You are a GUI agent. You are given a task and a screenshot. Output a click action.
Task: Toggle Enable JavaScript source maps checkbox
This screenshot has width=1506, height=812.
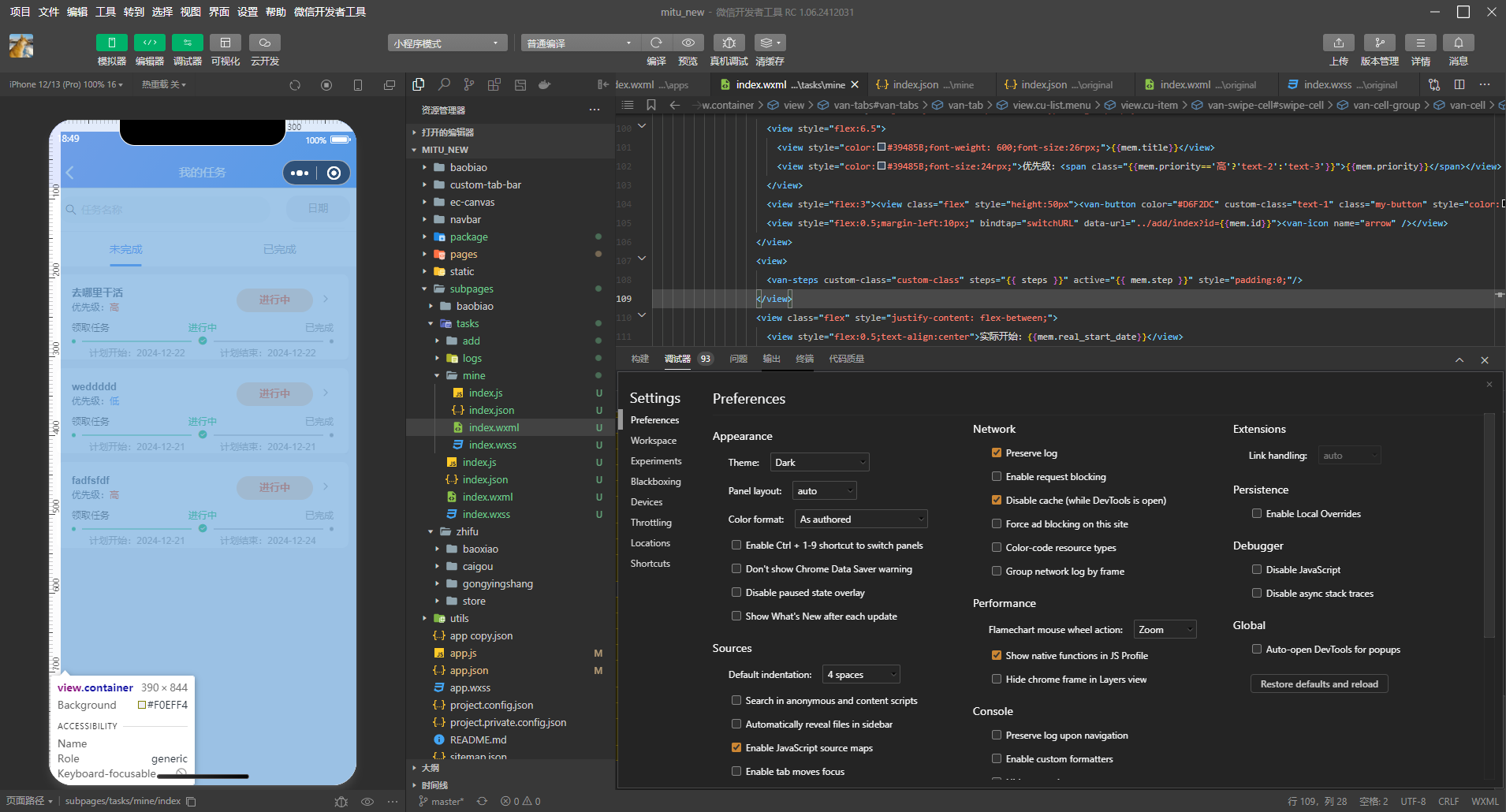(x=736, y=748)
